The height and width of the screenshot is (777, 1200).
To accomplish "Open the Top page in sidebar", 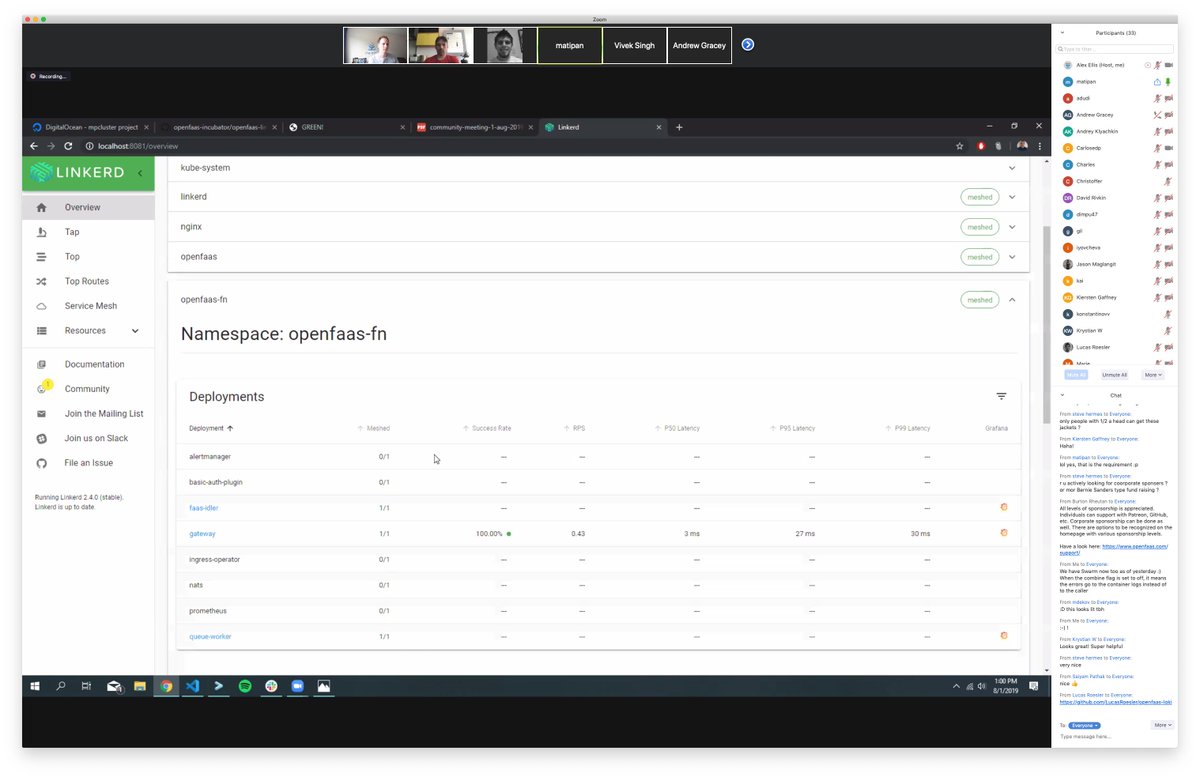I will (x=88, y=257).
